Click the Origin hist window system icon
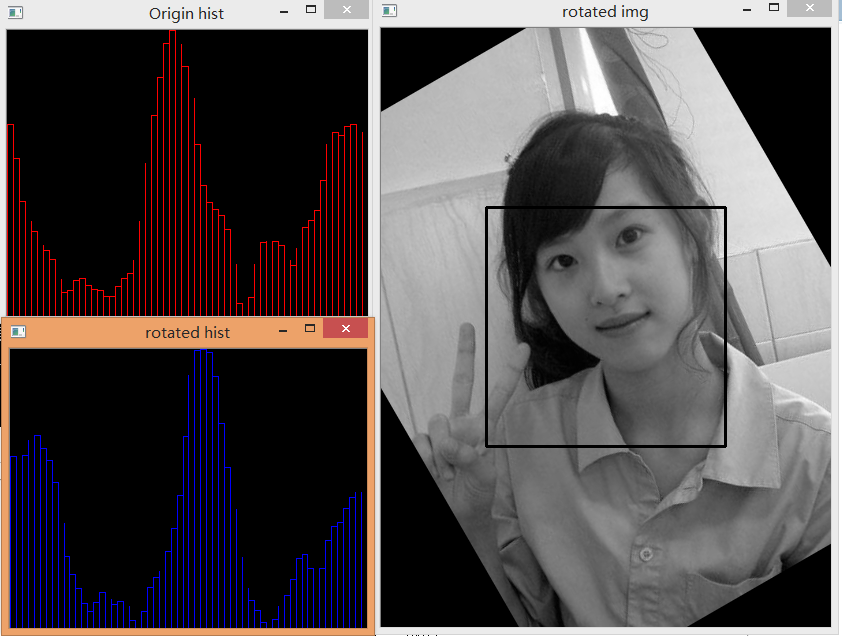The height and width of the screenshot is (636, 842). coord(16,13)
